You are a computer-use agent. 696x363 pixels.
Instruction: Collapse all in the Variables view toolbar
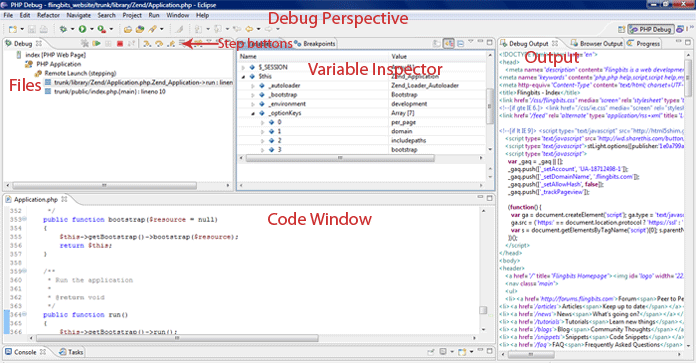point(460,43)
